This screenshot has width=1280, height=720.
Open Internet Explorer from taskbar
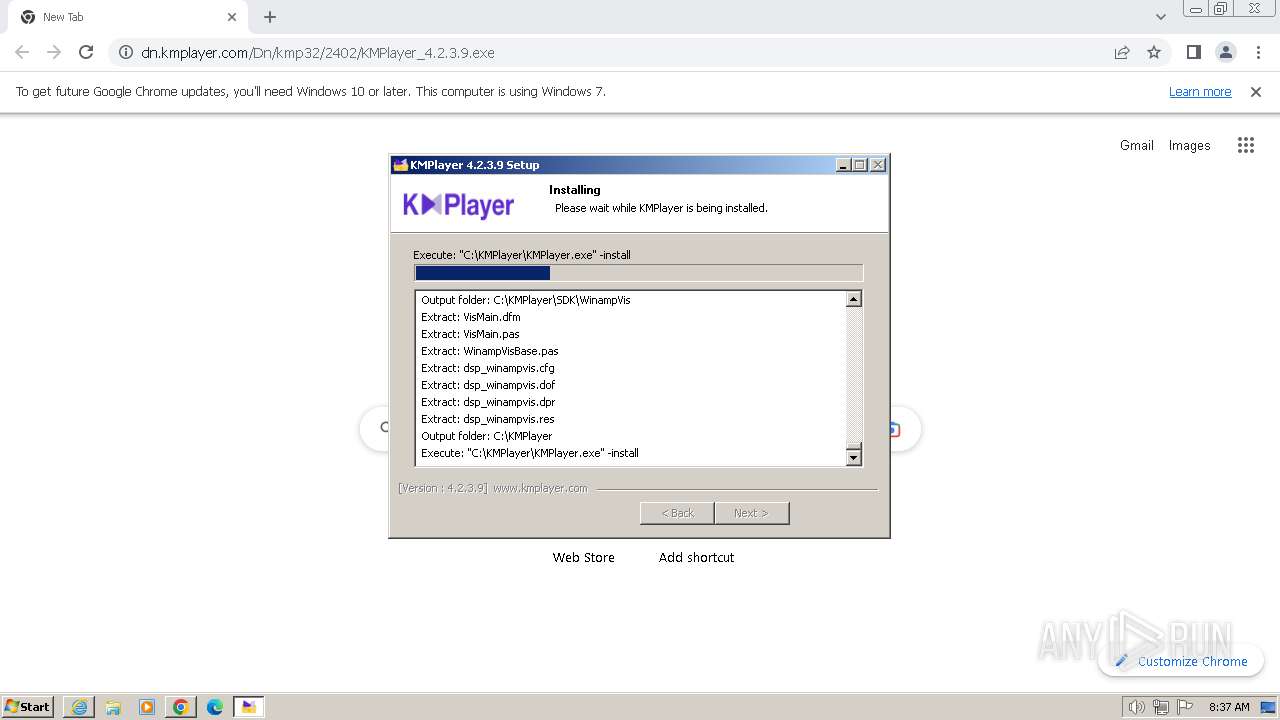point(79,707)
